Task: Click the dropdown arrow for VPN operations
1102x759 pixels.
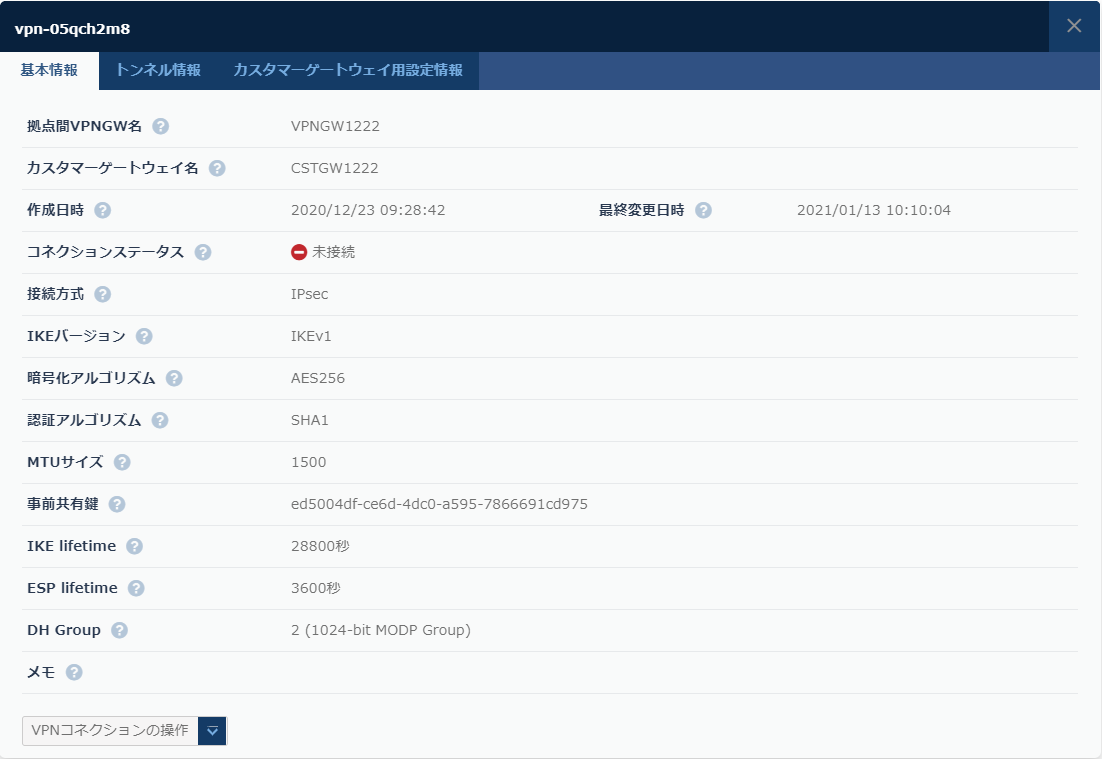Action: click(x=213, y=731)
